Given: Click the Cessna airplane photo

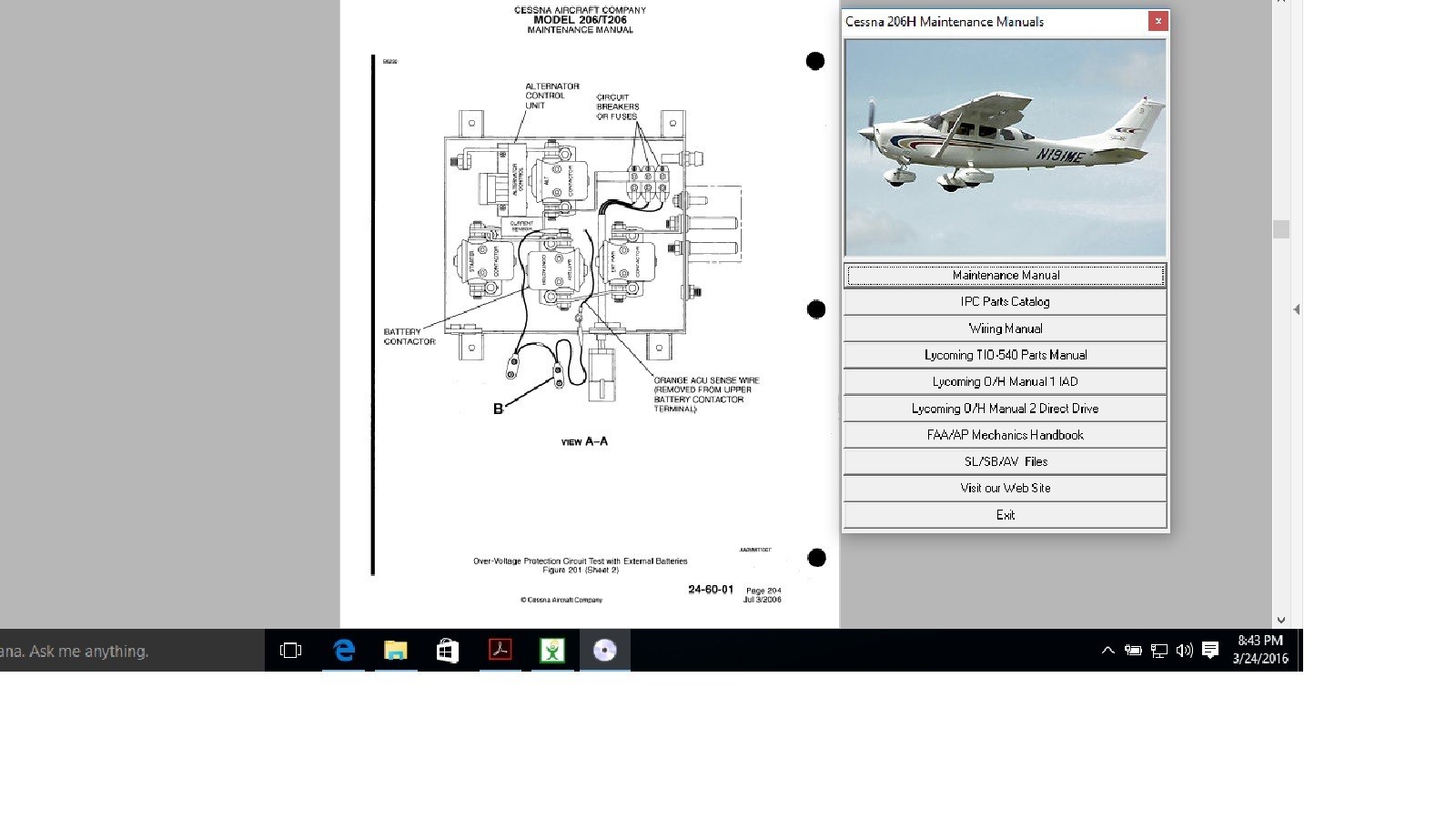Looking at the screenshot, I should click(1006, 147).
